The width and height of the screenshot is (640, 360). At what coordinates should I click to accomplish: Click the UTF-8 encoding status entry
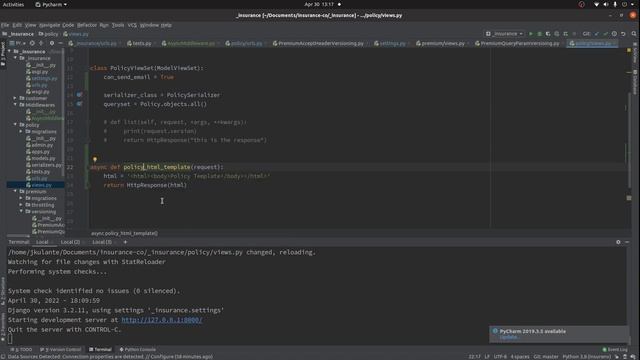tap(500, 356)
